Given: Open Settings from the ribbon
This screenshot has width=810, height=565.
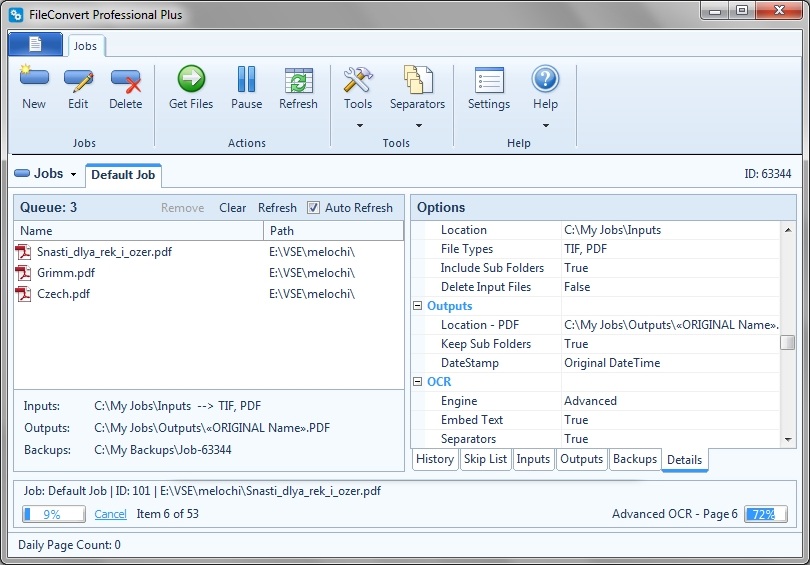Looking at the screenshot, I should [x=489, y=80].
